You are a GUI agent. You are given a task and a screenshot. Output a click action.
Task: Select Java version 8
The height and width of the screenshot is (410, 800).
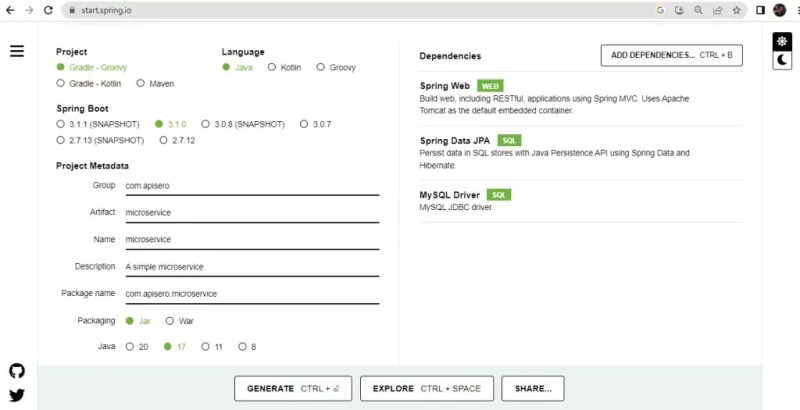247,347
